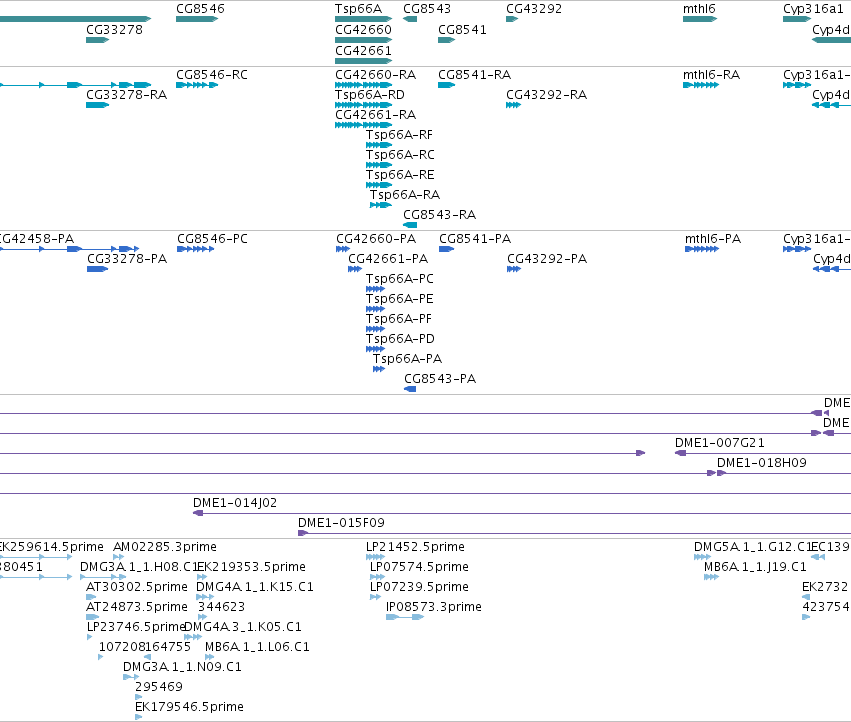Image resolution: width=851 pixels, height=722 pixels.
Task: Select transcript CG42660-RA
Action: tap(376, 75)
